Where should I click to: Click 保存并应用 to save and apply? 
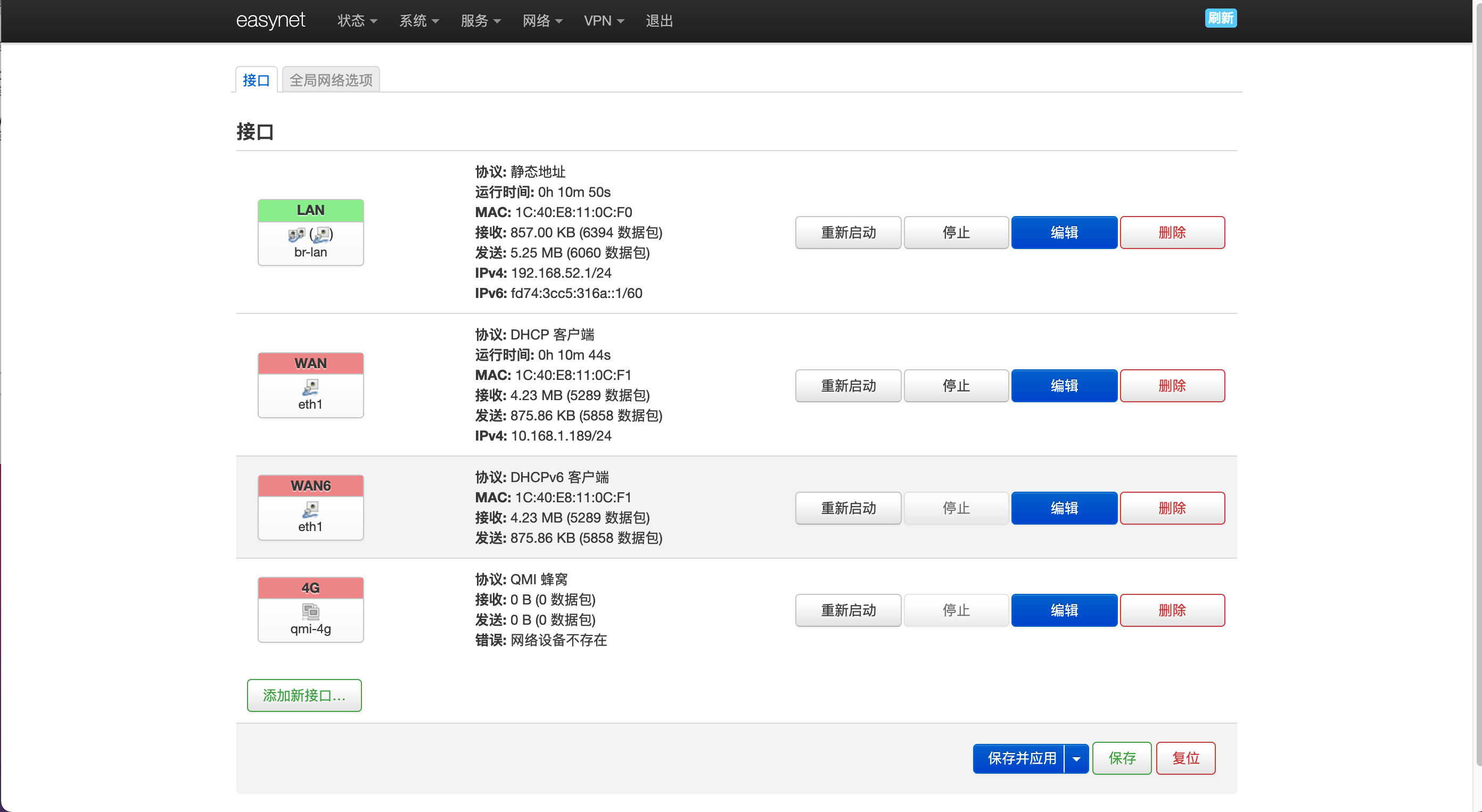click(x=1019, y=758)
